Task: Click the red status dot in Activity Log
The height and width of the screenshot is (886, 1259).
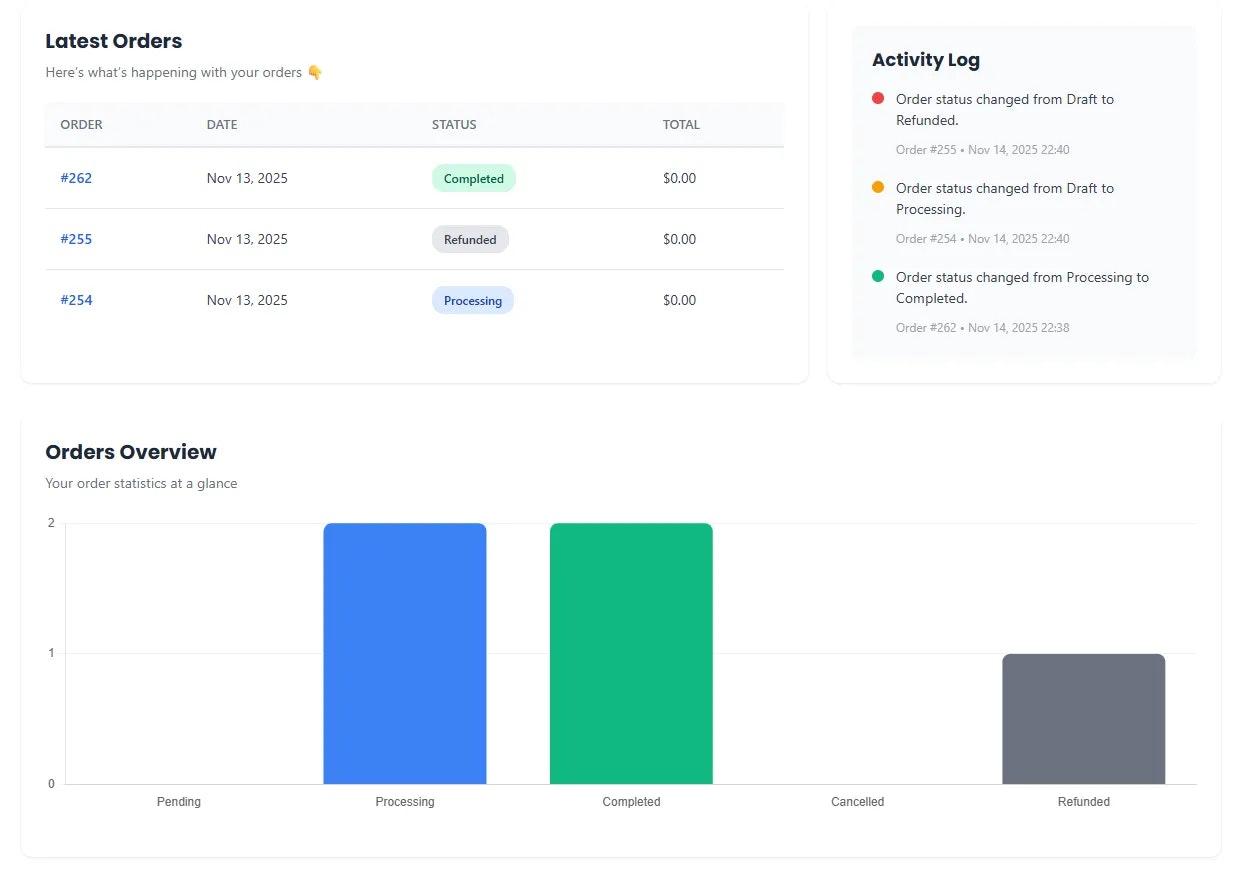Action: pyautogui.click(x=878, y=97)
